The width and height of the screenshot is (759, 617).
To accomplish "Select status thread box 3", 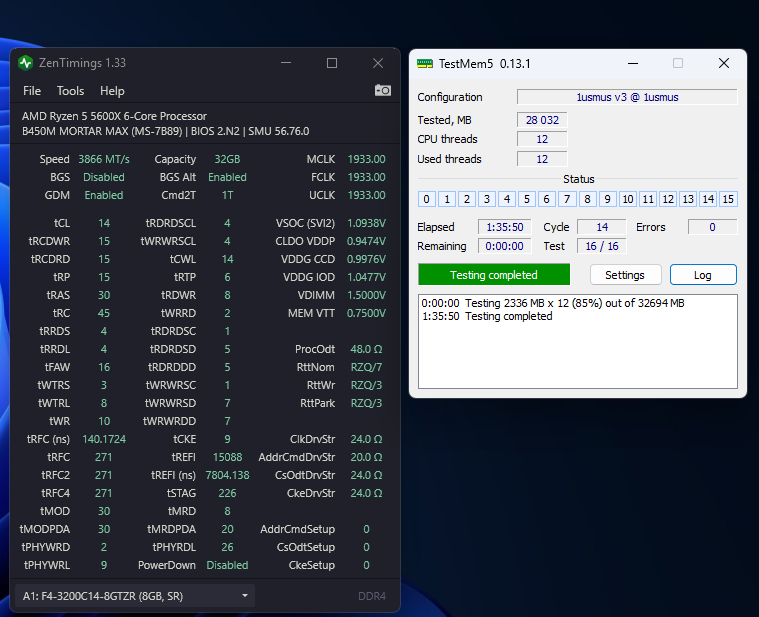I will 486,199.
